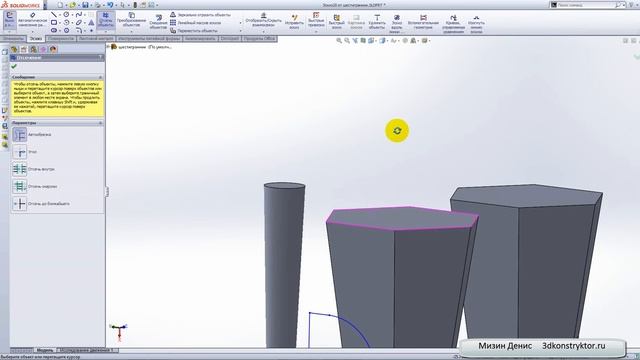Select the Polygon sketch tool

pyautogui.click(x=66, y=30)
